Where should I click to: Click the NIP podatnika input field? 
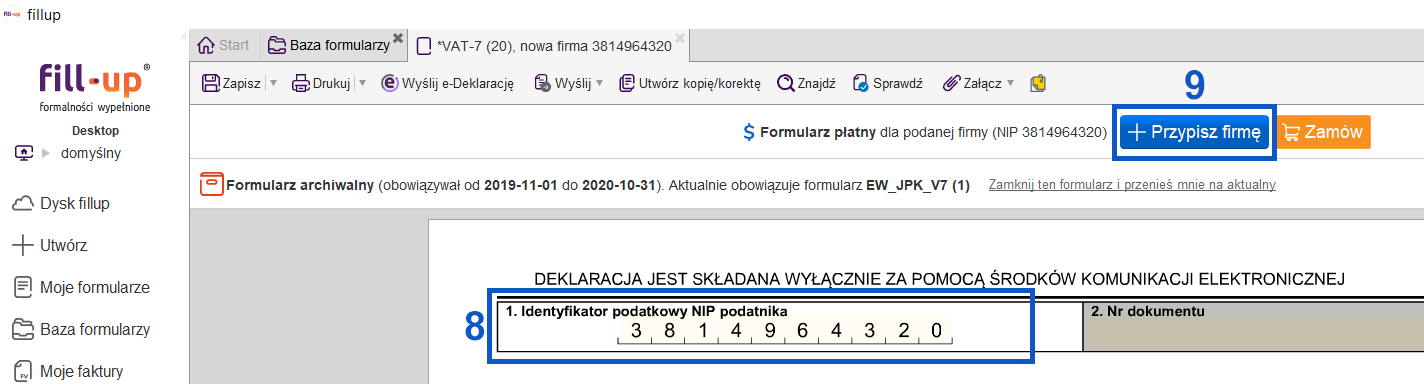(785, 332)
